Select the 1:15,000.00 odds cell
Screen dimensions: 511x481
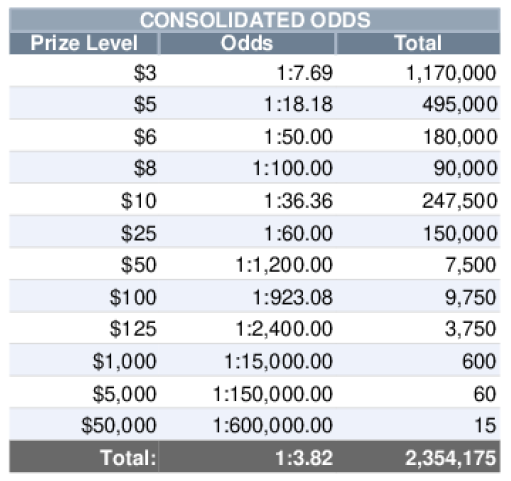coord(247,361)
